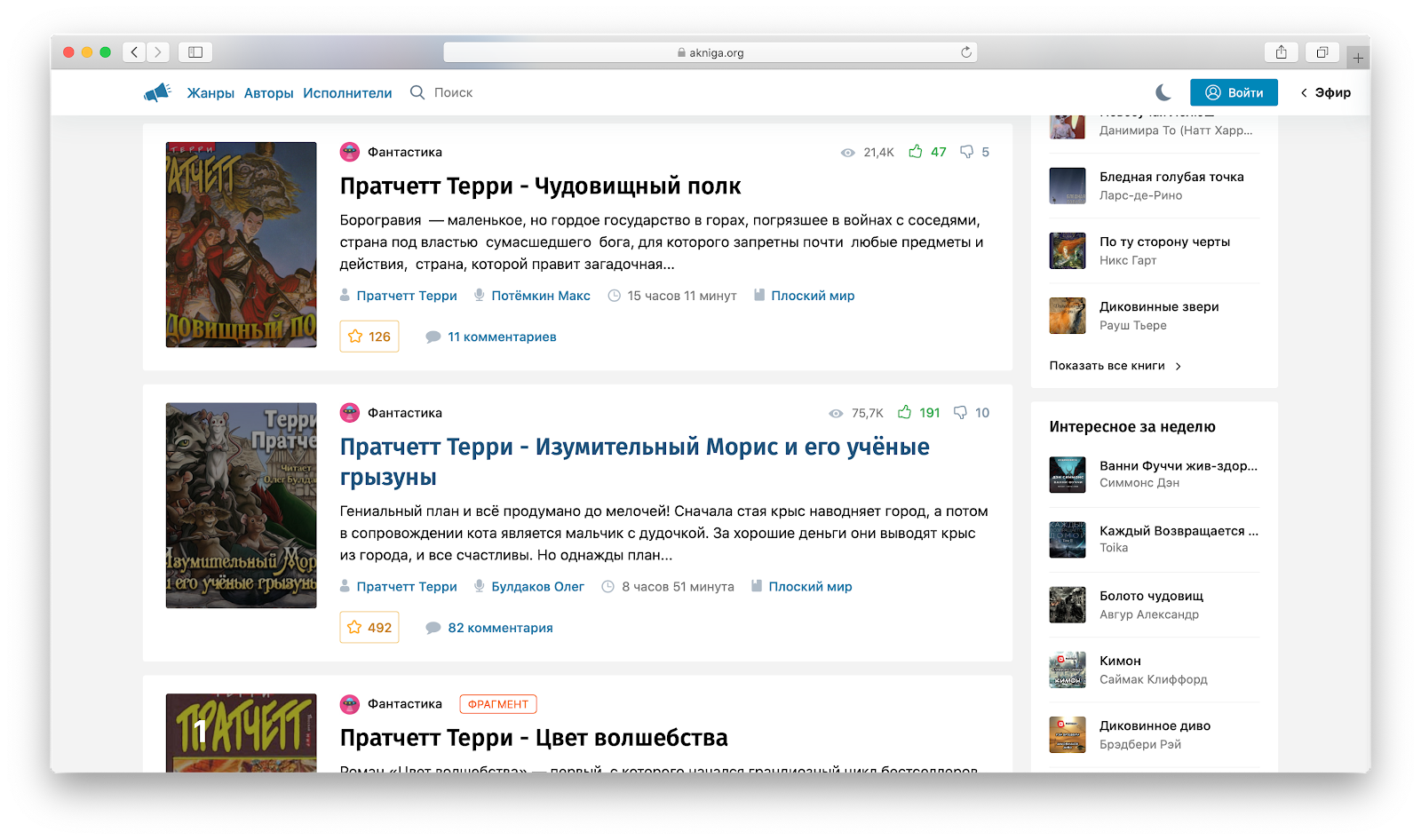Click Болото чудовищ thumbnail
Screen dimensions: 1421x840
click(1068, 605)
